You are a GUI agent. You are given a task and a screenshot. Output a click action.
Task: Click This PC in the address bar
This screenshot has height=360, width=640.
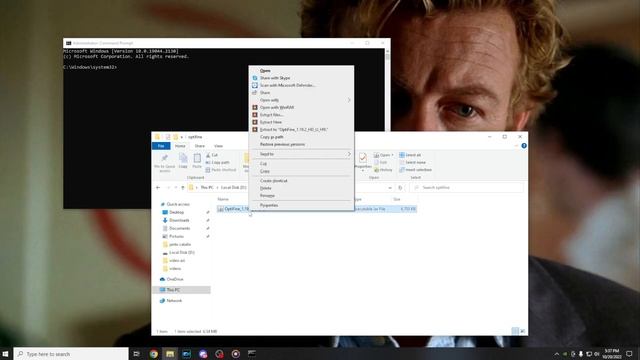coord(207,188)
